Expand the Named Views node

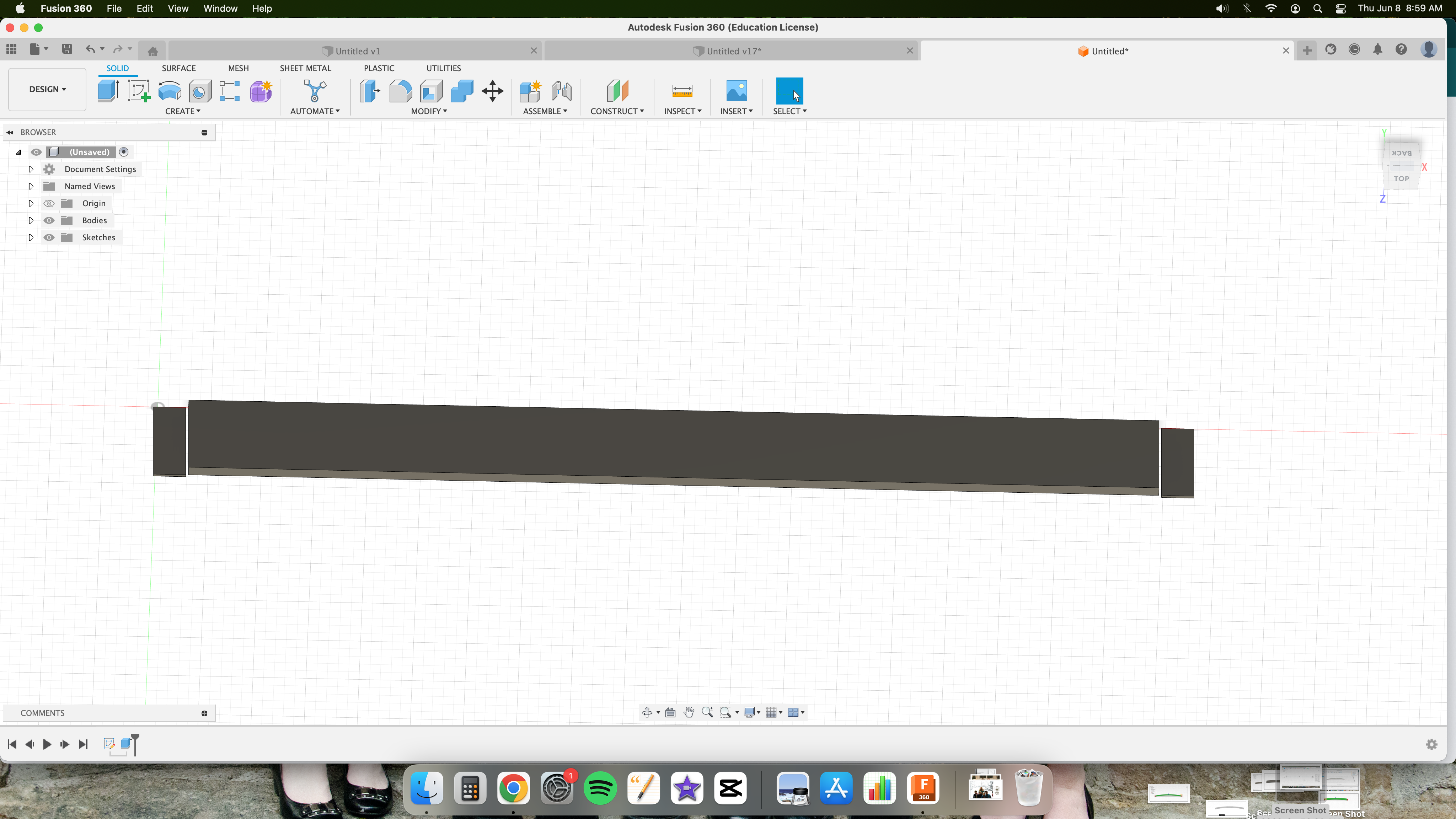pos(31,186)
